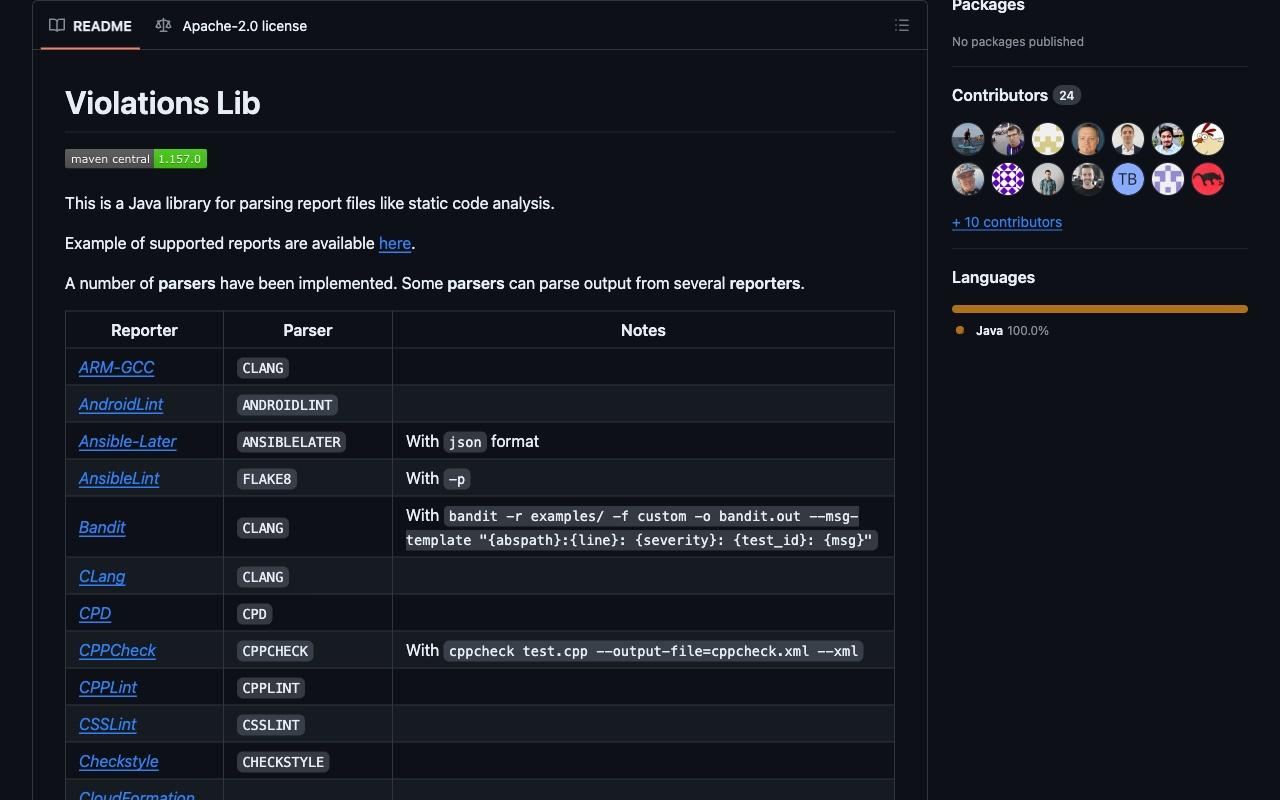Image resolution: width=1280 pixels, height=800 pixels.
Task: Click the Languages section heading
Action: click(x=993, y=277)
